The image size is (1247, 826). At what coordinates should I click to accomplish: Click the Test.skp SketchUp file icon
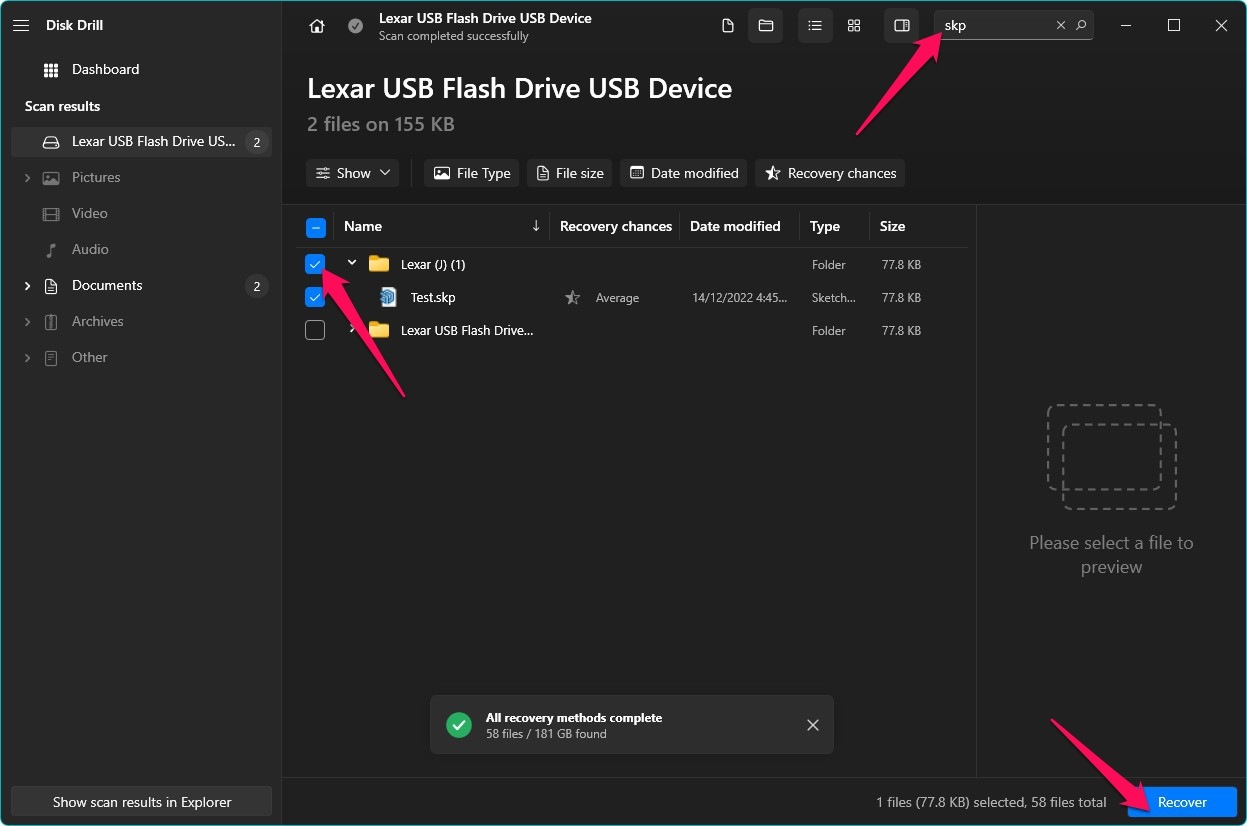tap(388, 297)
